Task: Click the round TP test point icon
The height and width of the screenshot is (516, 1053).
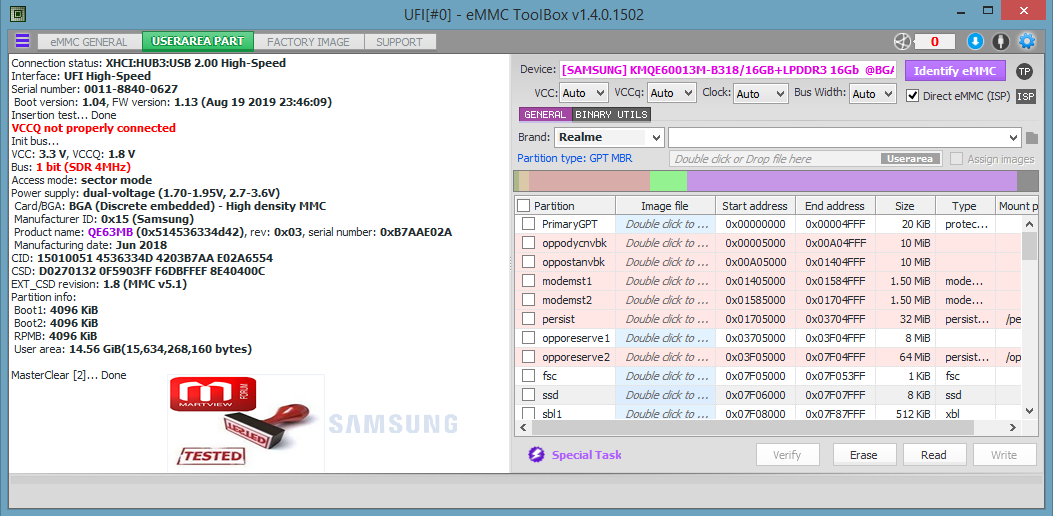Action: pyautogui.click(x=1024, y=71)
